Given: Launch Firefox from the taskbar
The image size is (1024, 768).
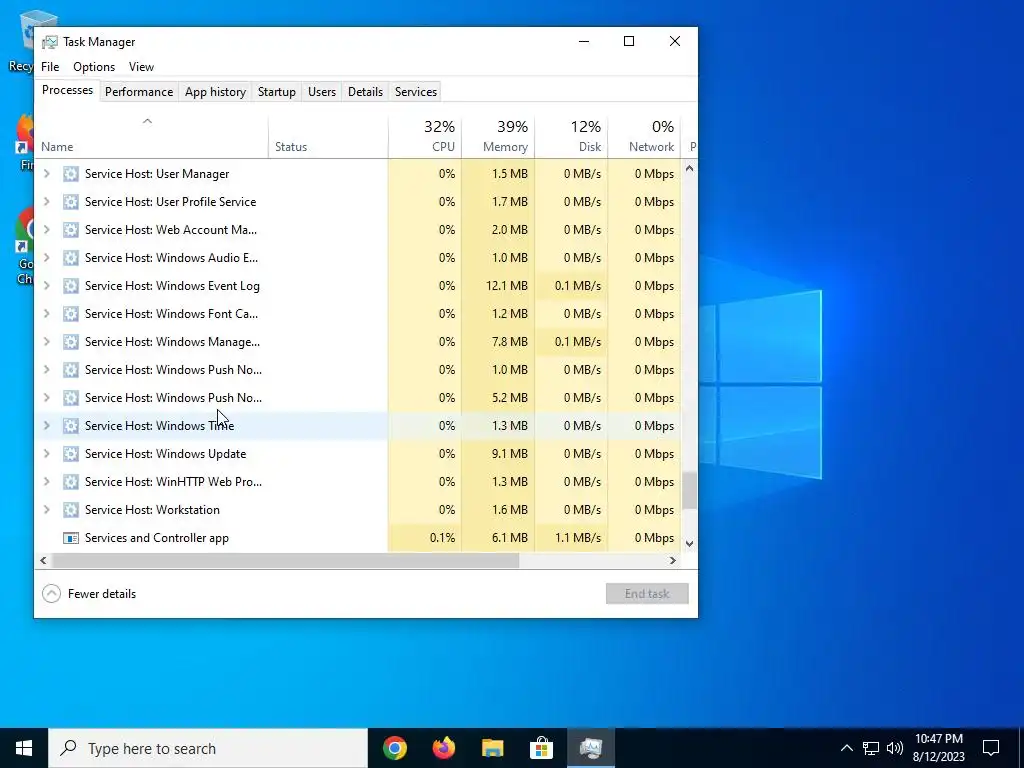Looking at the screenshot, I should click(443, 748).
